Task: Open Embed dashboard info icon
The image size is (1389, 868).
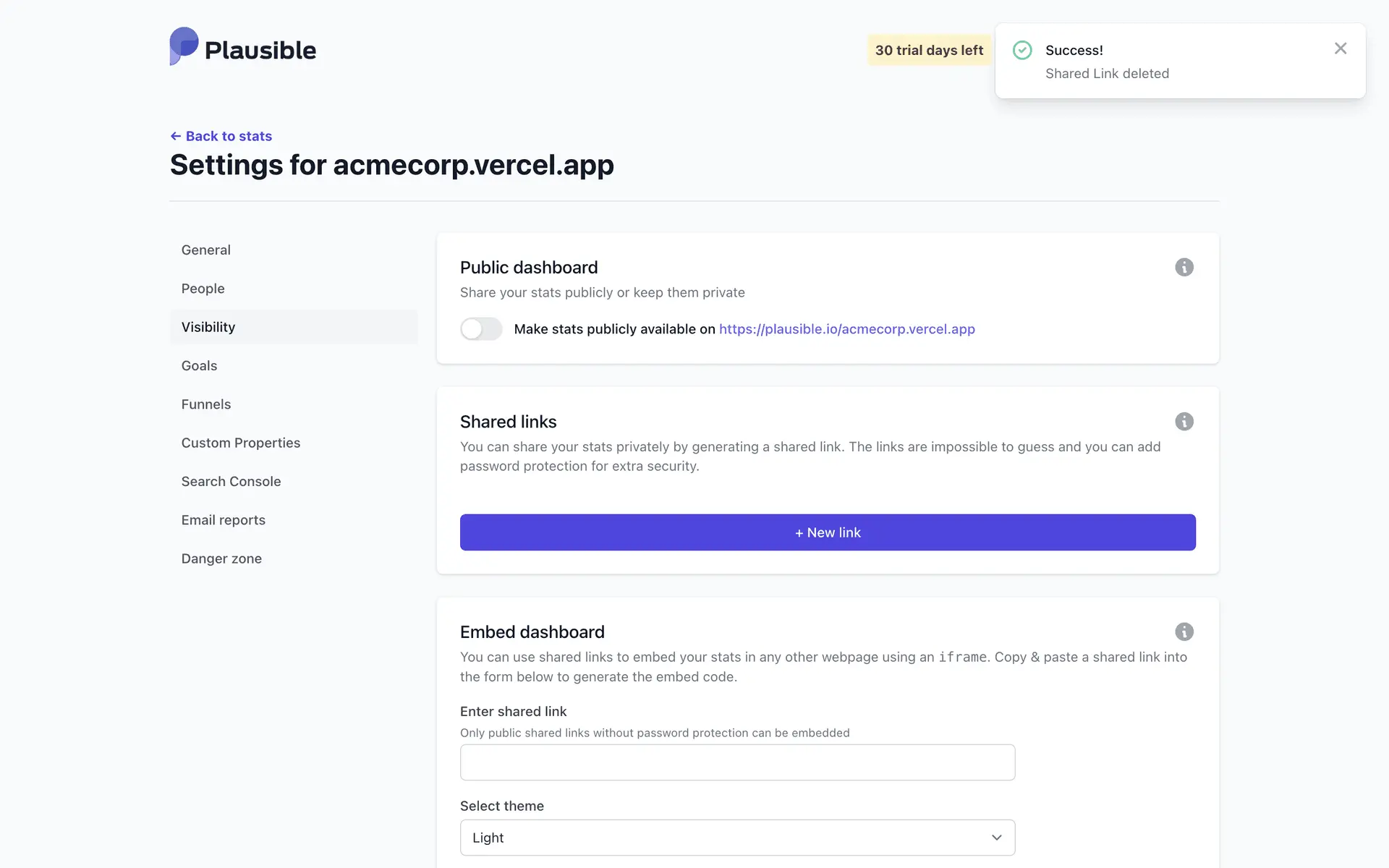Action: click(1184, 632)
